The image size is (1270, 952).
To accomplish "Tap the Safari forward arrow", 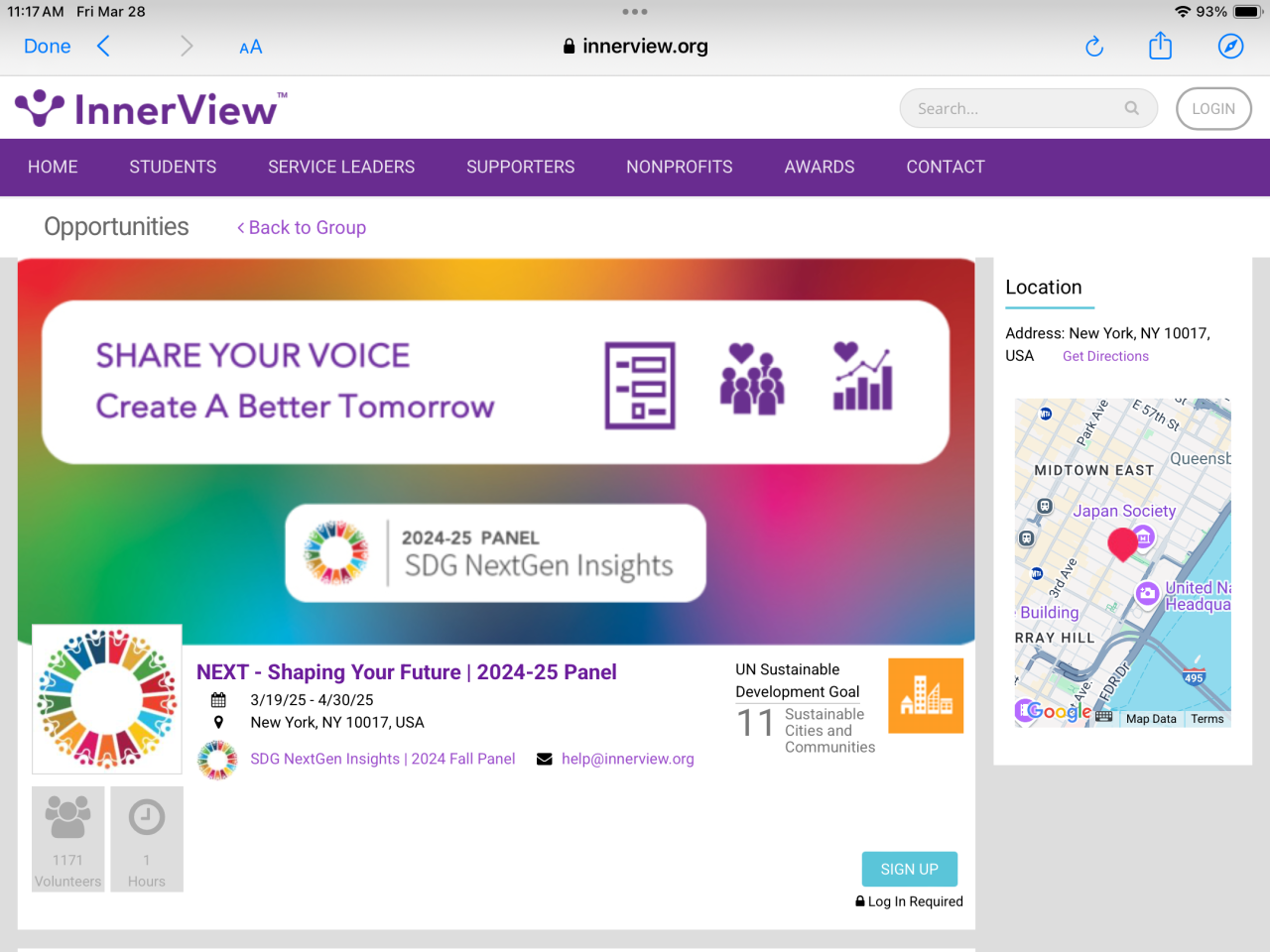I will pos(187,47).
